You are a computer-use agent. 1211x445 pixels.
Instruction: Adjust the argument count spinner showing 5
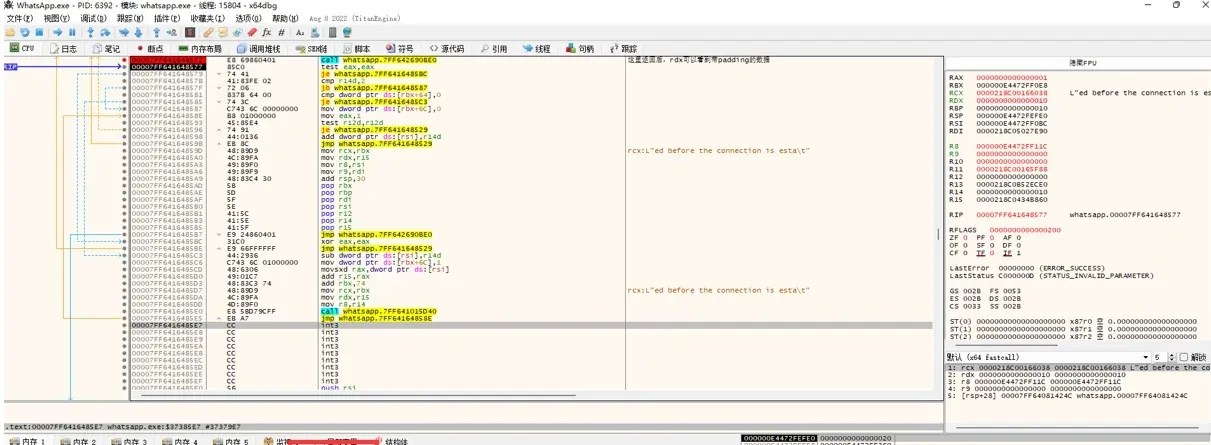tap(1163, 357)
